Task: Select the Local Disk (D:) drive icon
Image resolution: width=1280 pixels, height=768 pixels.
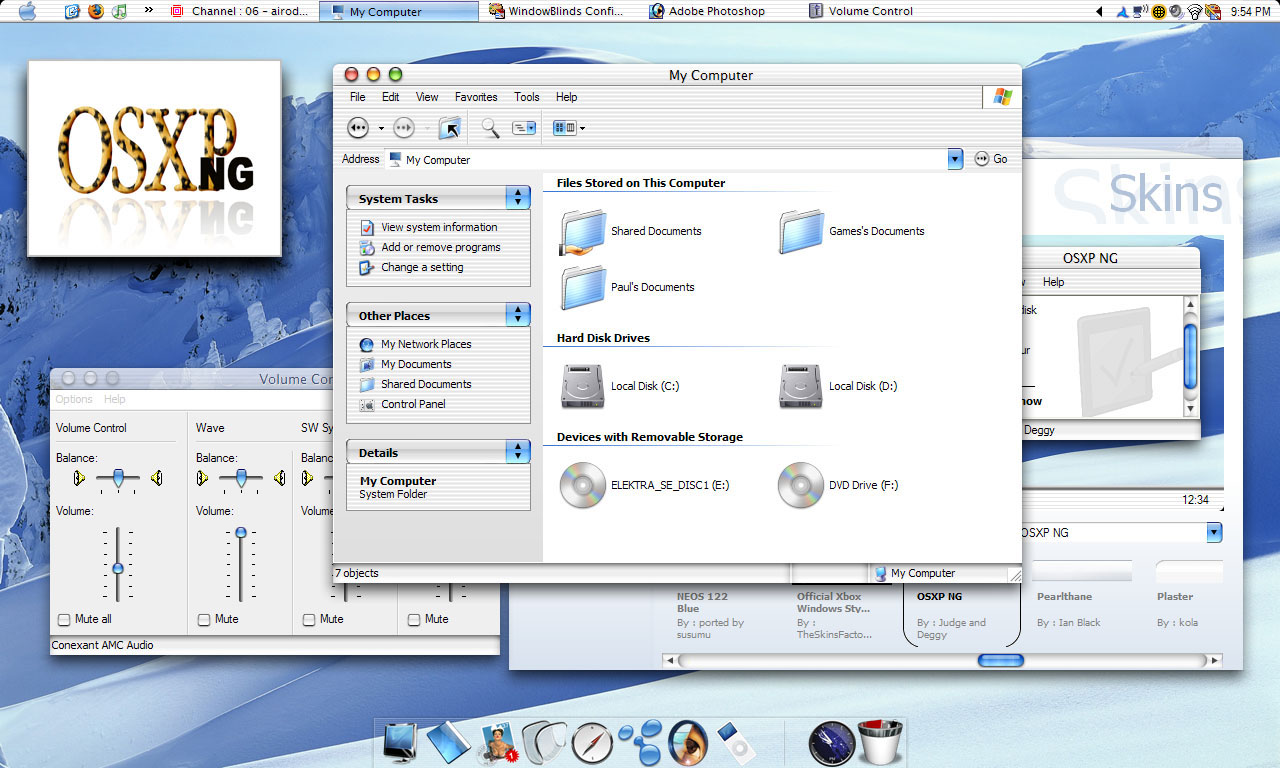Action: click(x=801, y=386)
